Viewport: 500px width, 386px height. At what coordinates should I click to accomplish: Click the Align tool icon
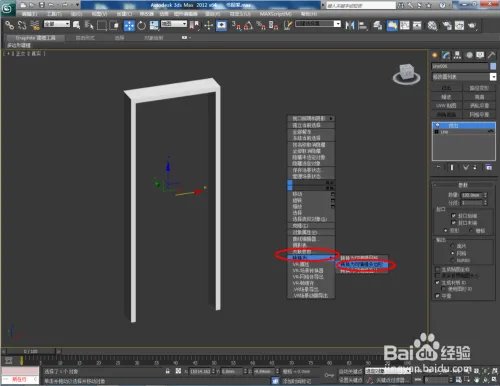(x=362, y=25)
